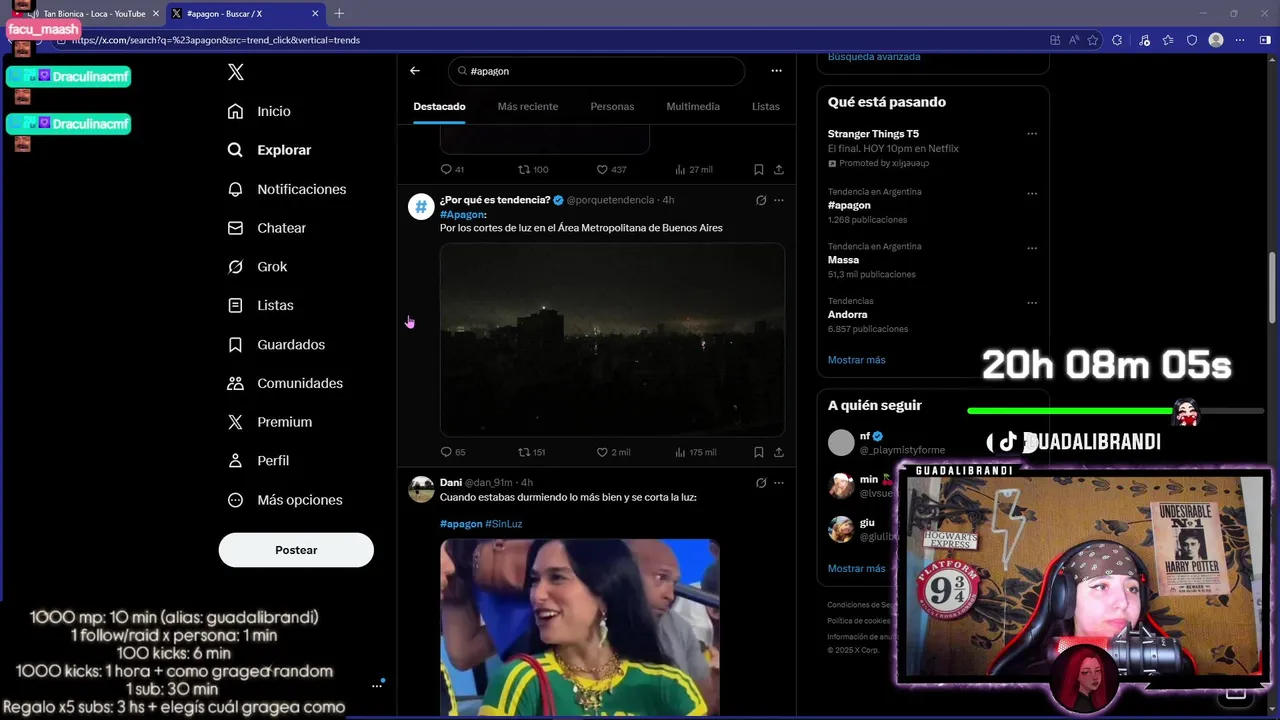Viewport: 1280px width, 720px height.
Task: Expand Más opciones menu
Action: pos(285,500)
